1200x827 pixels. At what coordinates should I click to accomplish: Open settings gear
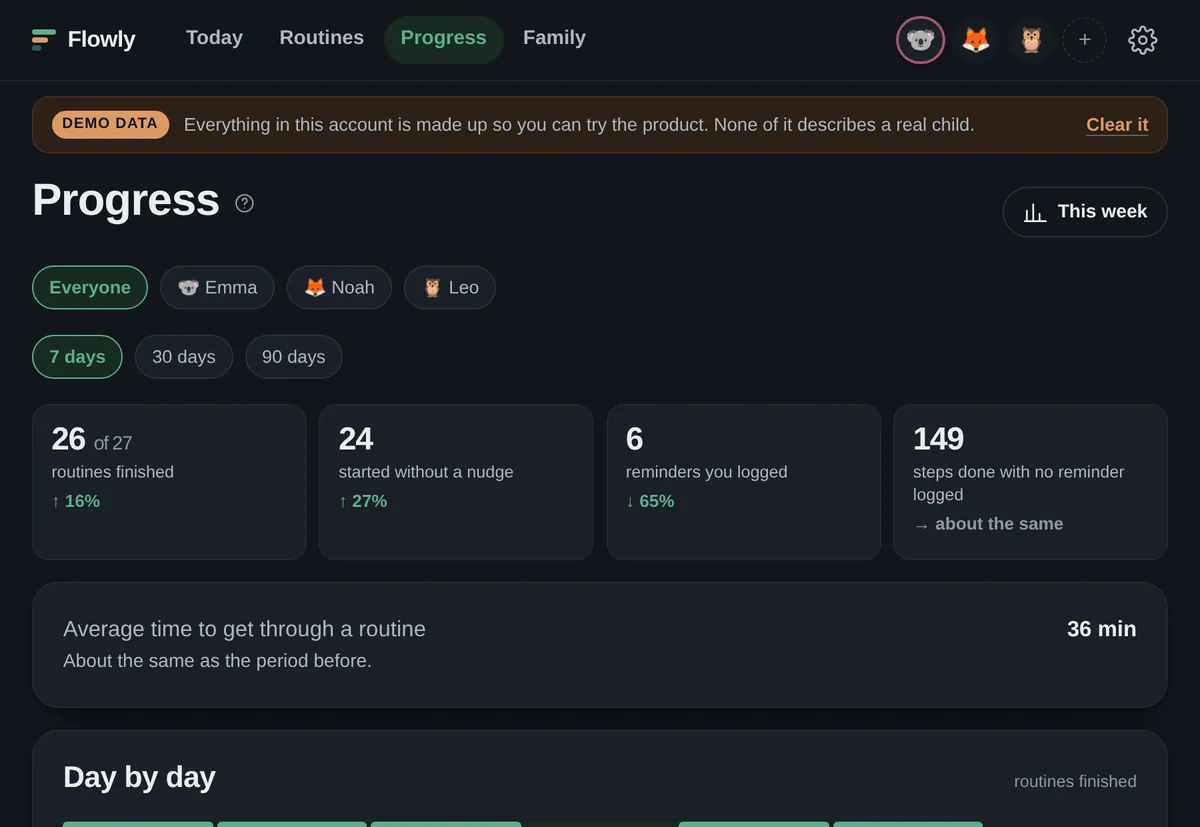click(x=1143, y=40)
